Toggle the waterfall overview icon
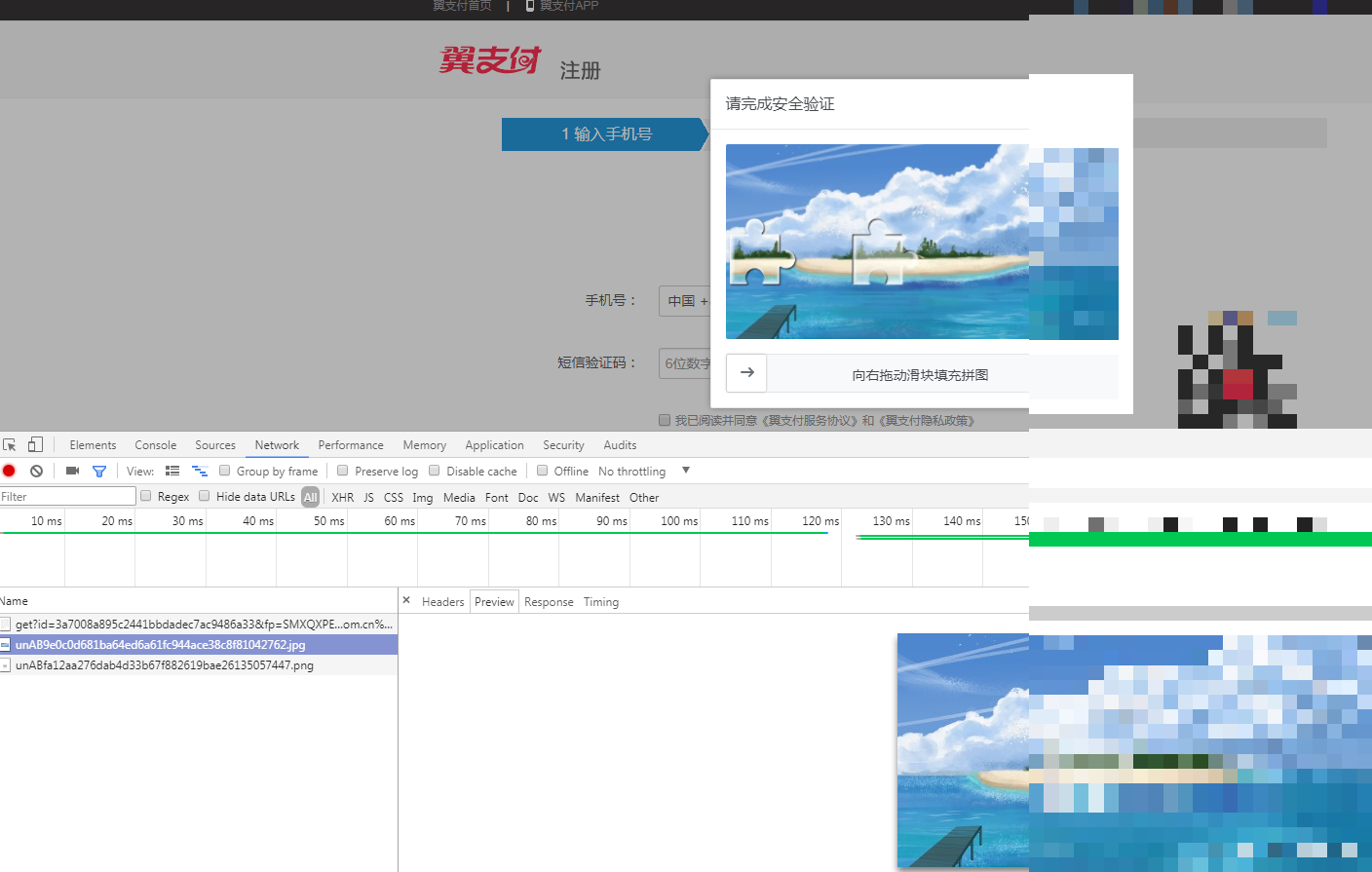The image size is (1372, 872). tap(200, 471)
